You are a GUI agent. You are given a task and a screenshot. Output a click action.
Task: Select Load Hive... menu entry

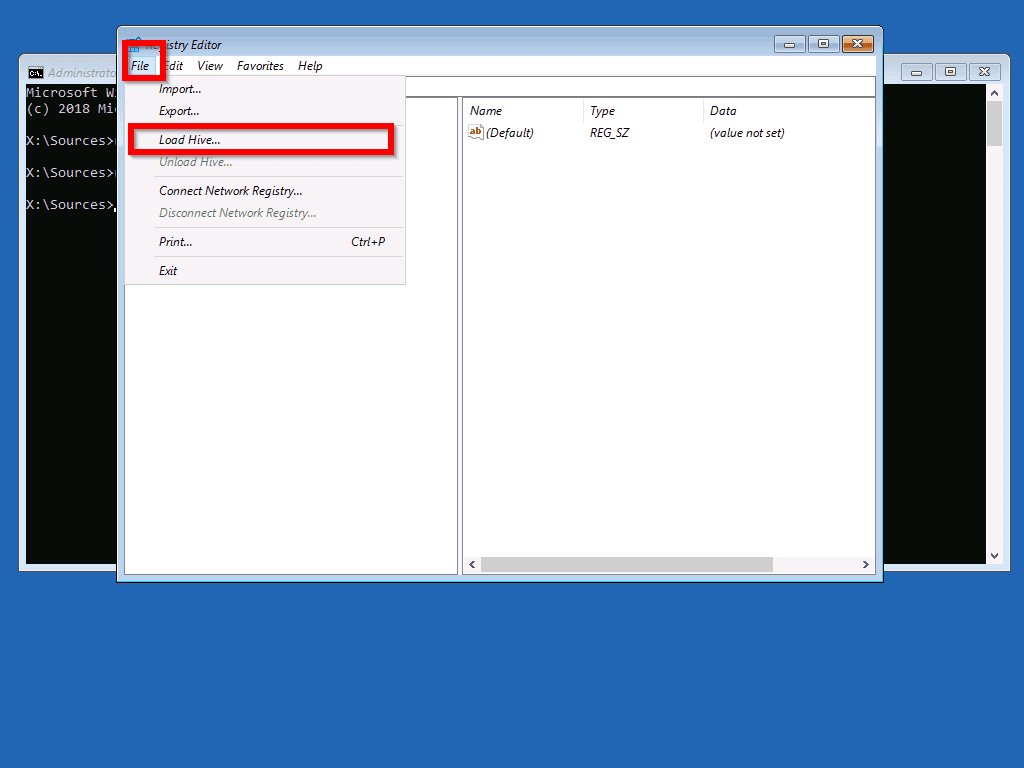[x=265, y=140]
